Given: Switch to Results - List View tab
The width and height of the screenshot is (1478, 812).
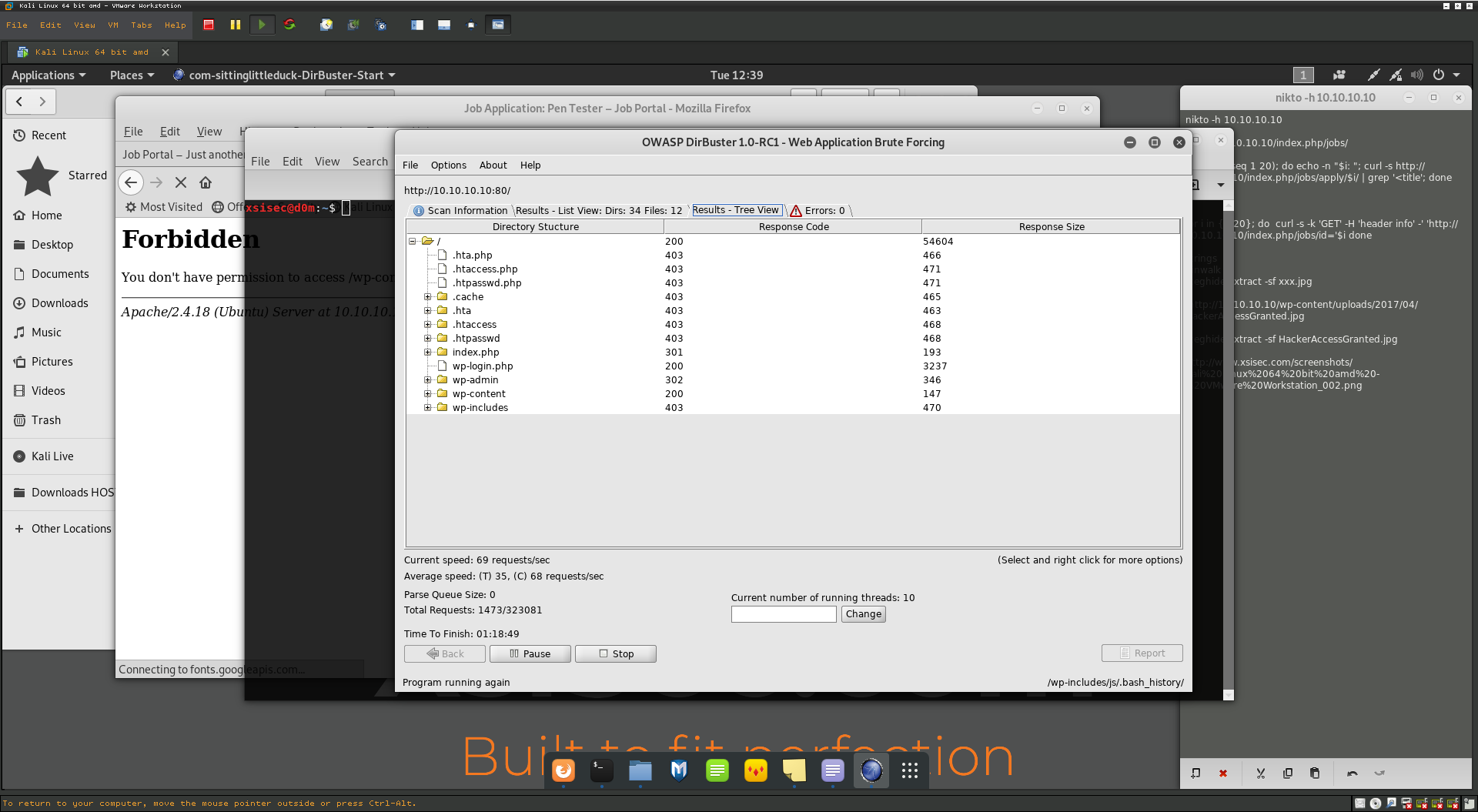Looking at the screenshot, I should click(x=599, y=210).
